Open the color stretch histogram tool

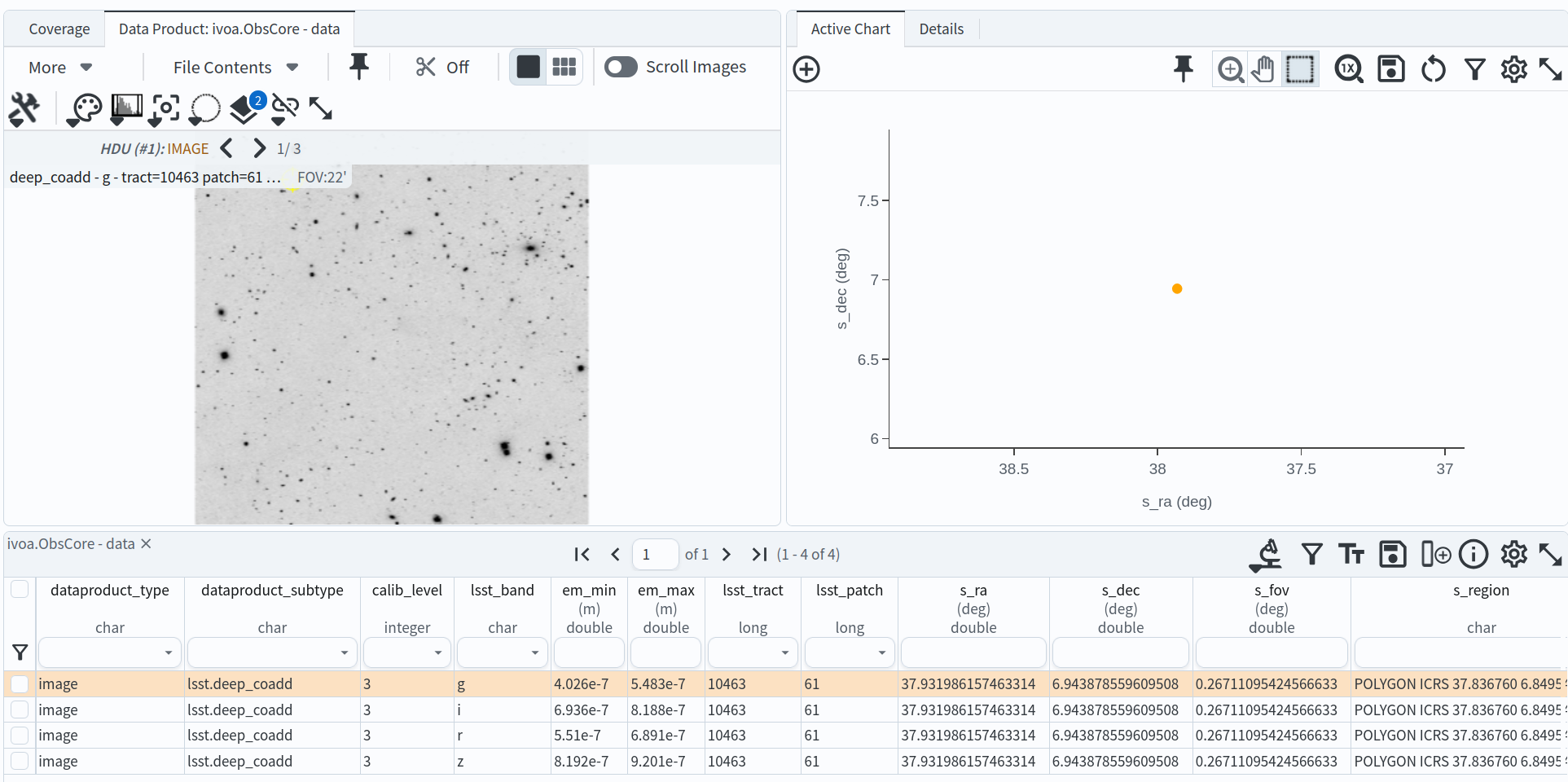pos(126,108)
